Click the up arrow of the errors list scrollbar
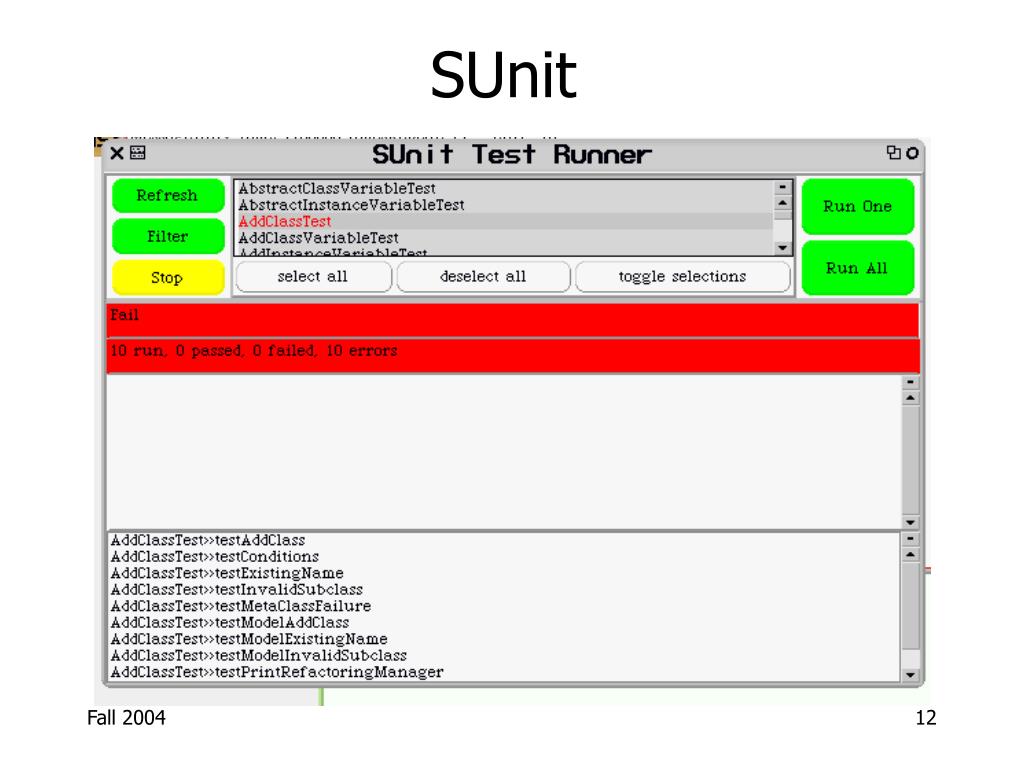1024x768 pixels. tap(910, 554)
